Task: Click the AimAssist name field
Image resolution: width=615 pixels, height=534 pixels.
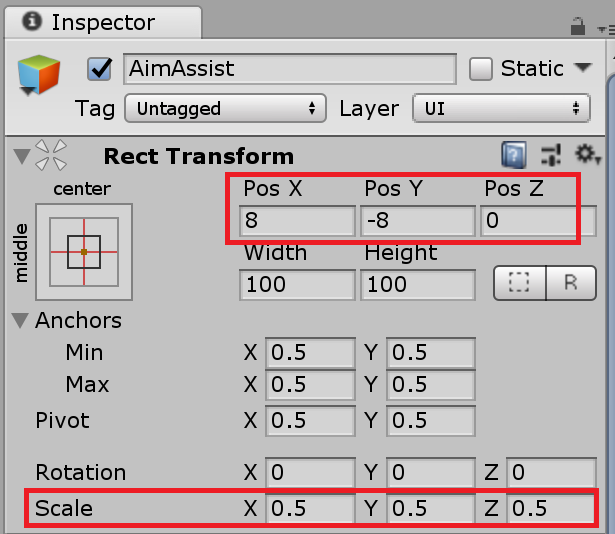Action: pos(289,69)
